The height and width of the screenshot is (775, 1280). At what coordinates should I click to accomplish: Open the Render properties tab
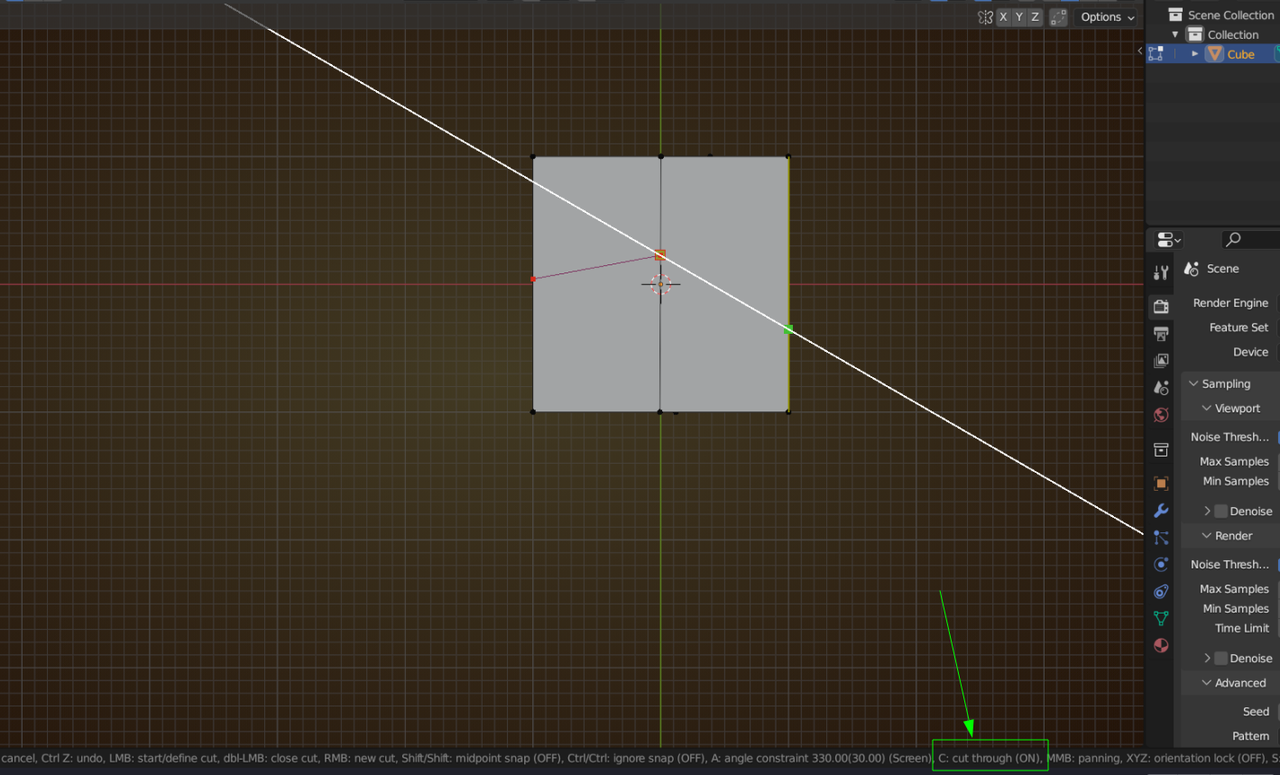[x=1161, y=307]
